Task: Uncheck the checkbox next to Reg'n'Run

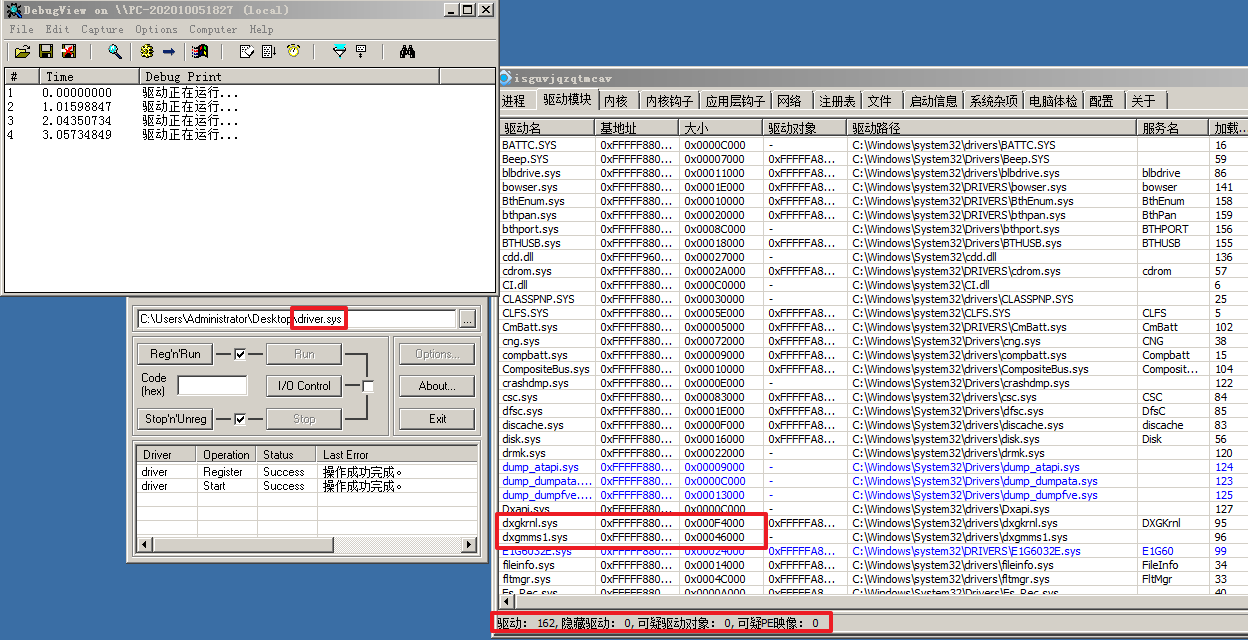Action: pos(240,354)
